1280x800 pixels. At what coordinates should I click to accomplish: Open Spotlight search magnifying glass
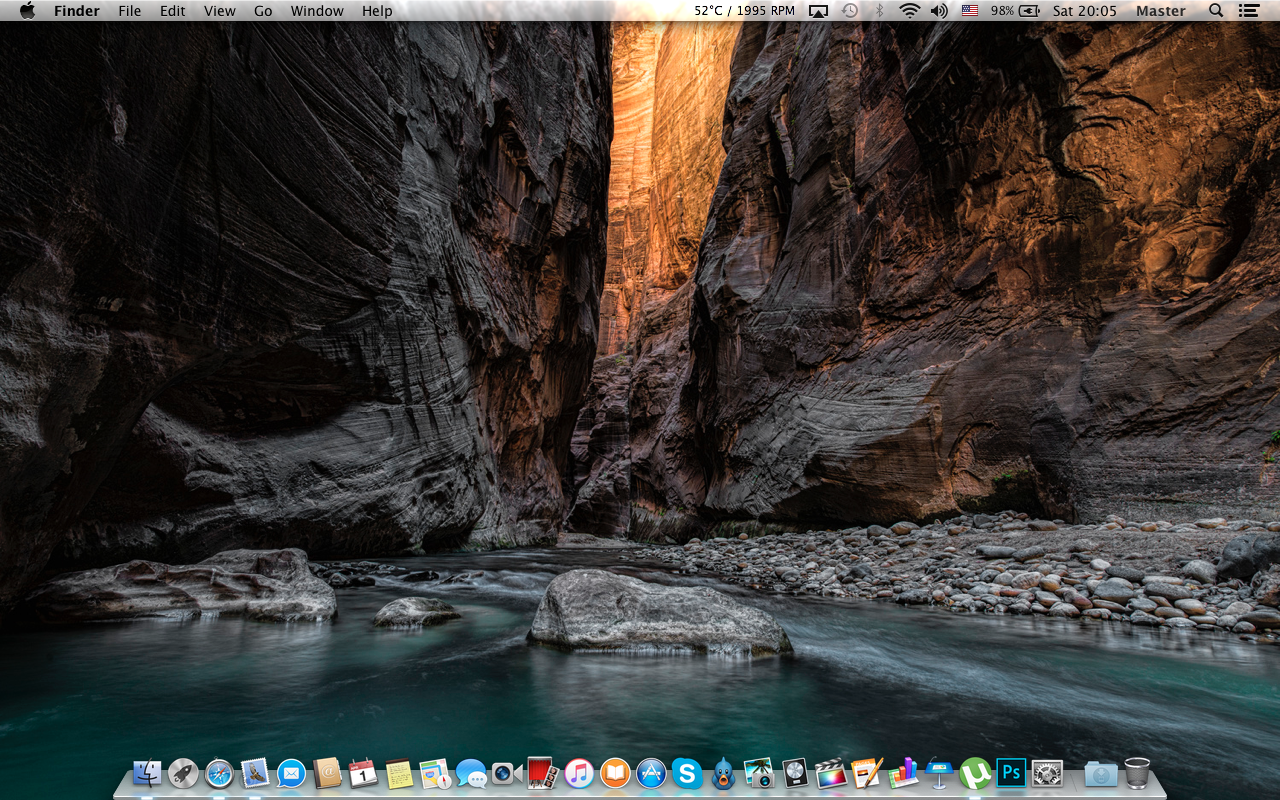click(1216, 11)
